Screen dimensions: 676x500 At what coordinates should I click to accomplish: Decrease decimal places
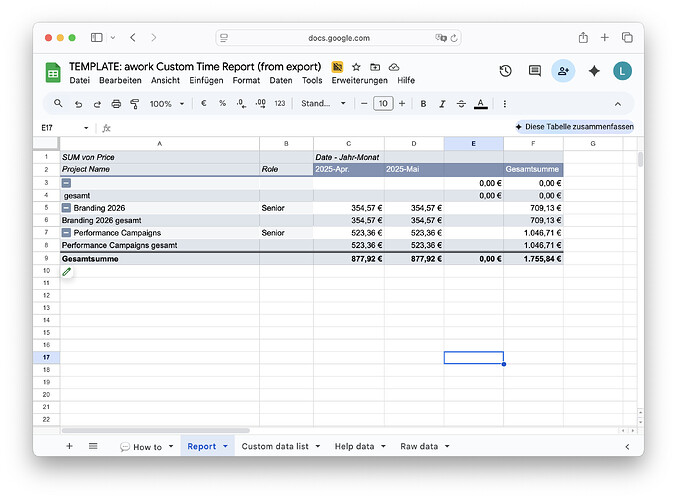tap(241, 103)
